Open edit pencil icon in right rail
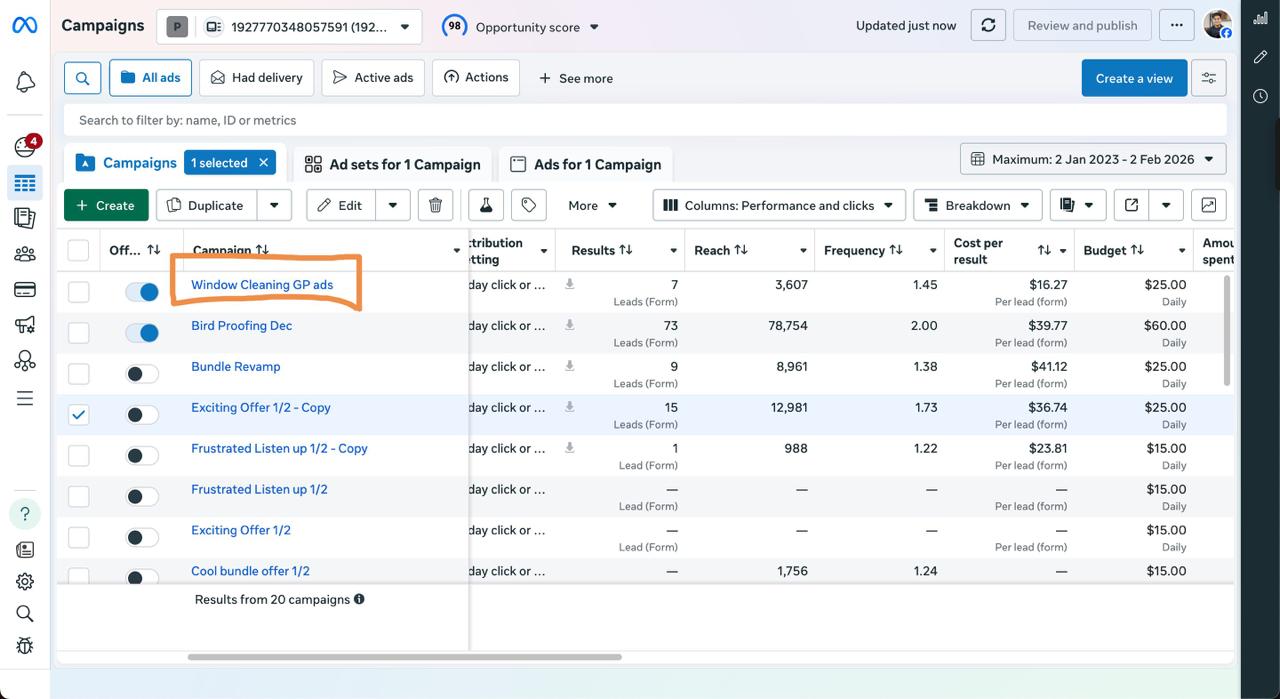The height and width of the screenshot is (699, 1280). click(x=1260, y=57)
